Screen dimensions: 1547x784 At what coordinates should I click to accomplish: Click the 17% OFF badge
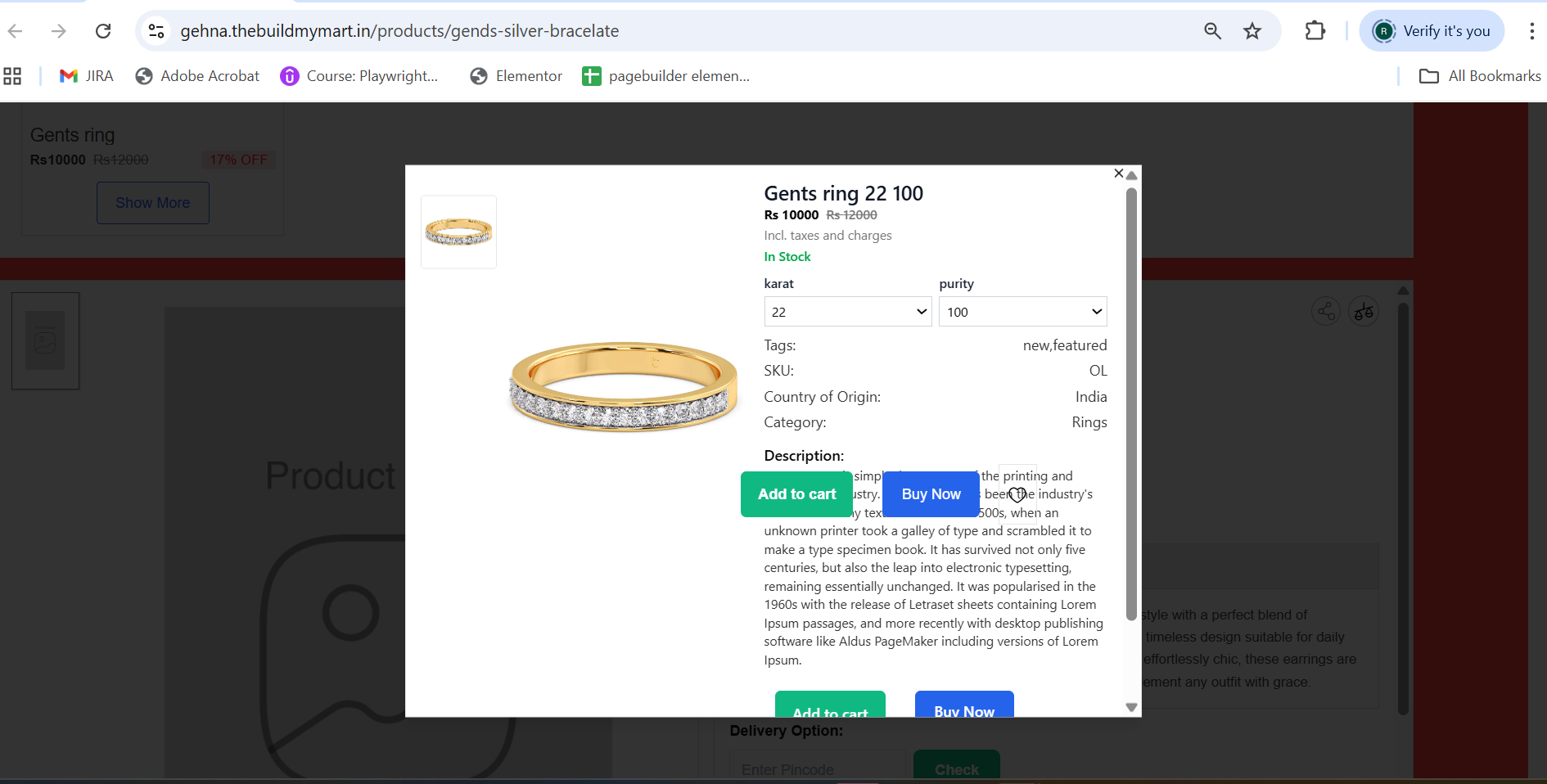point(239,160)
